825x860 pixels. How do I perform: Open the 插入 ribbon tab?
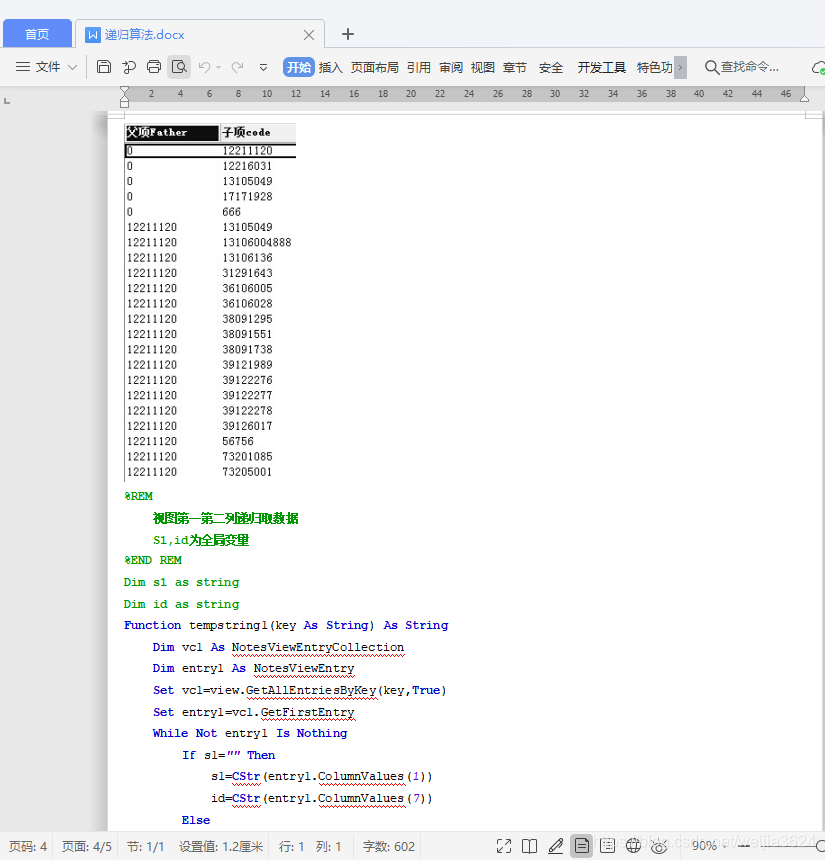pyautogui.click(x=330, y=67)
